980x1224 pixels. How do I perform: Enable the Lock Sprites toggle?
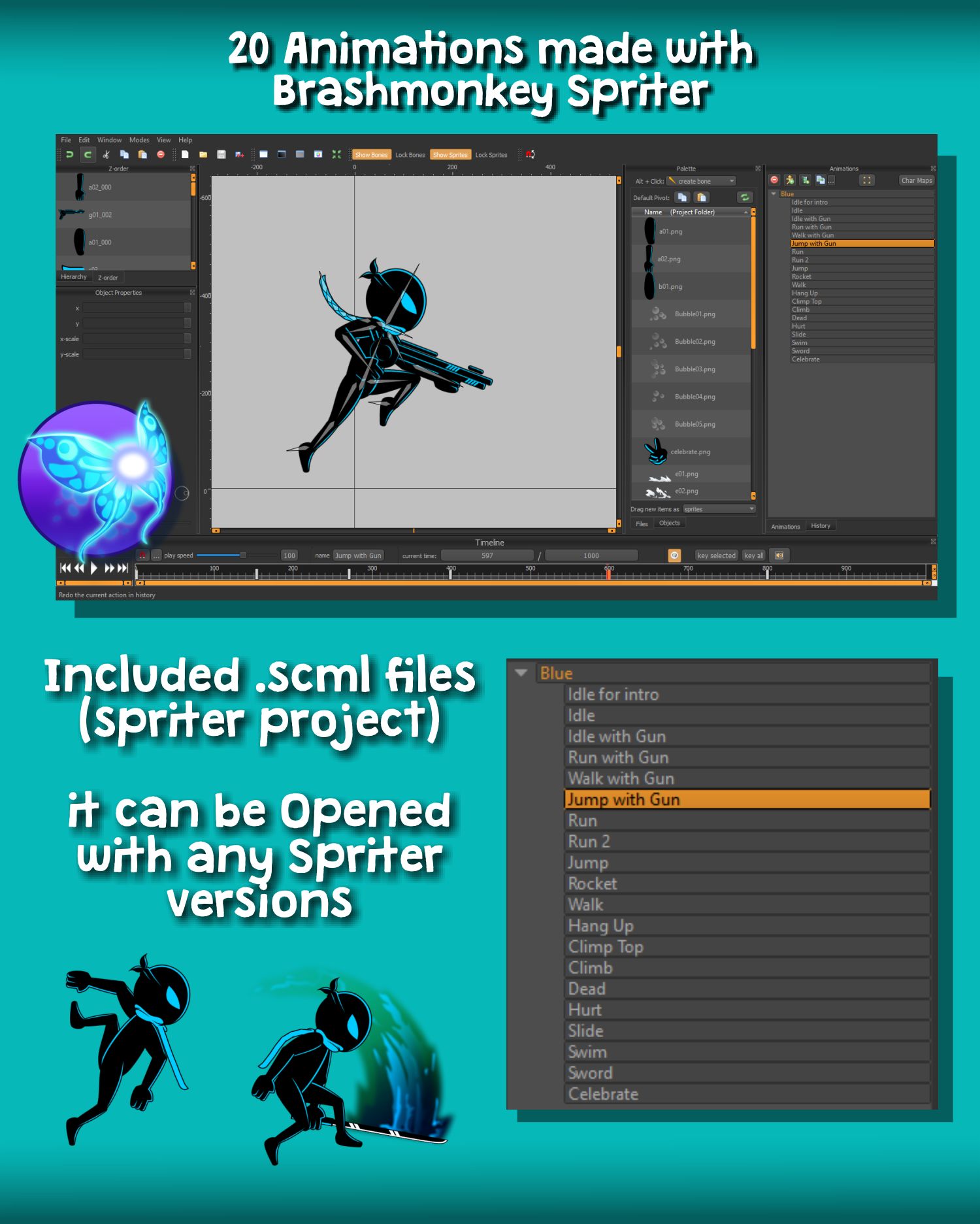491,155
